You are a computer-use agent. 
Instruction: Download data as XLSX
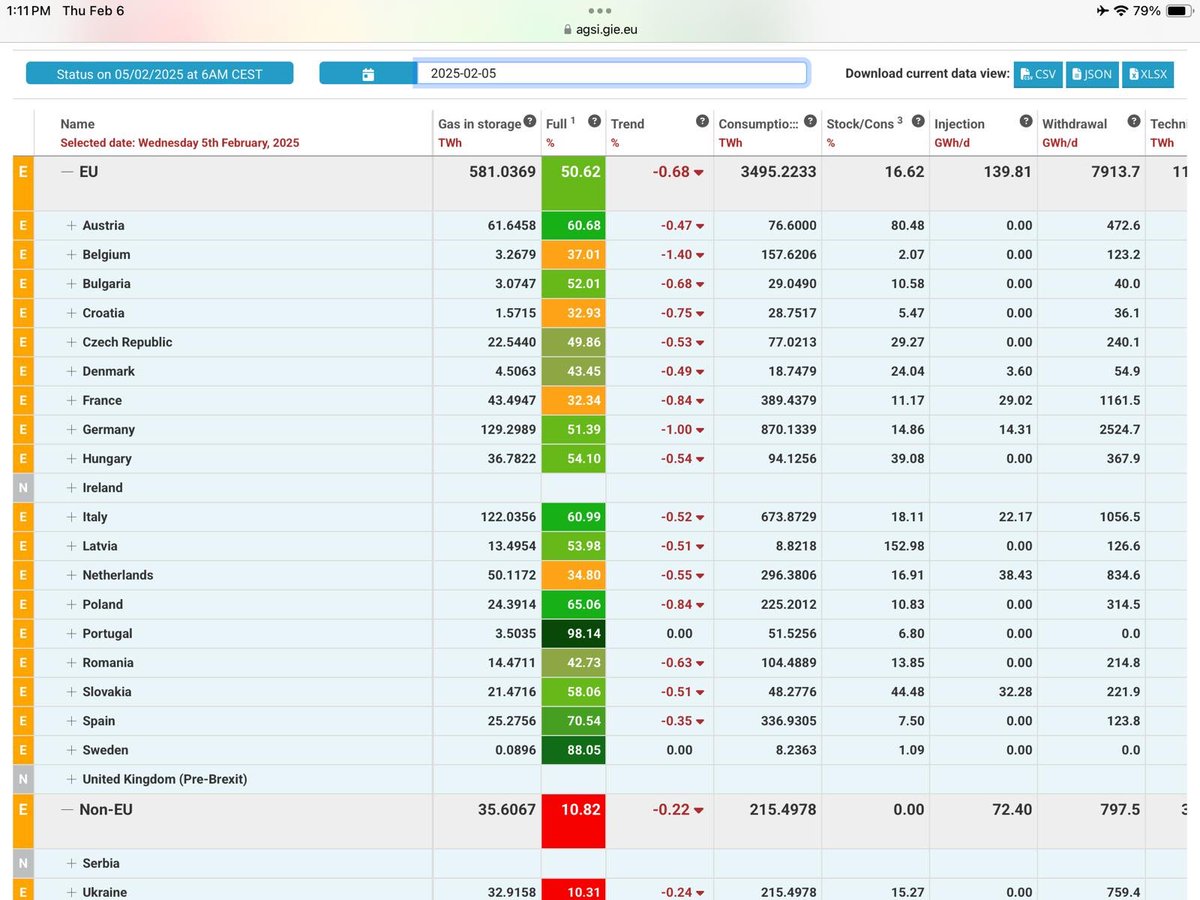pos(1148,74)
